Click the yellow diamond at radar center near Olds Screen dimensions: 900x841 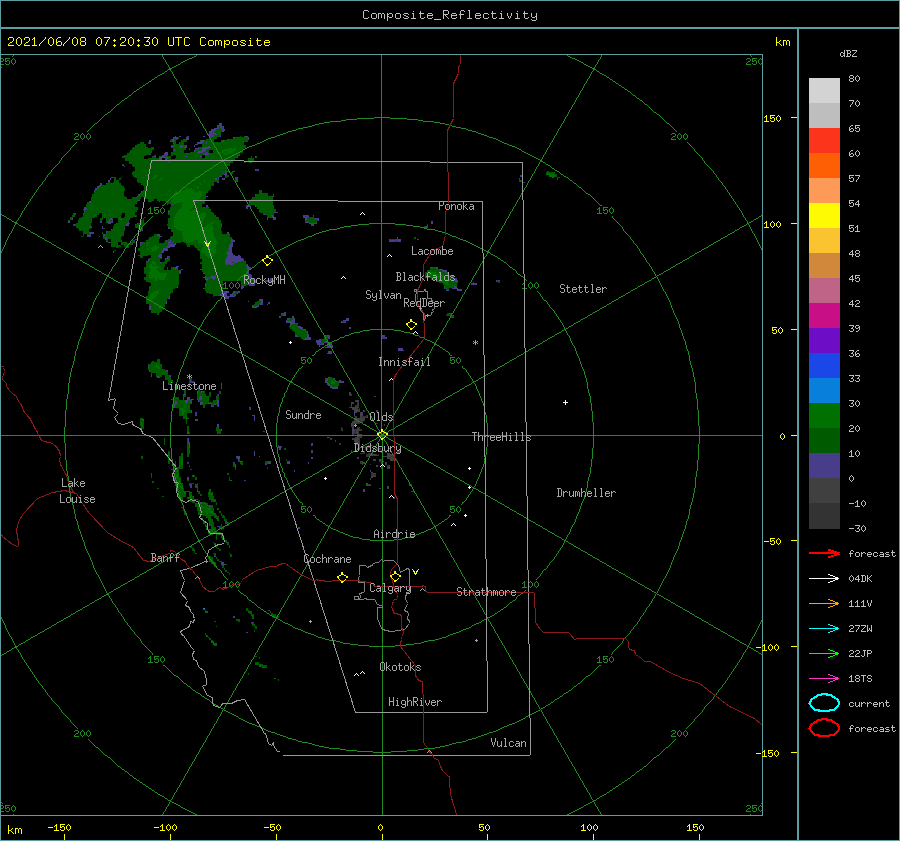[382, 435]
